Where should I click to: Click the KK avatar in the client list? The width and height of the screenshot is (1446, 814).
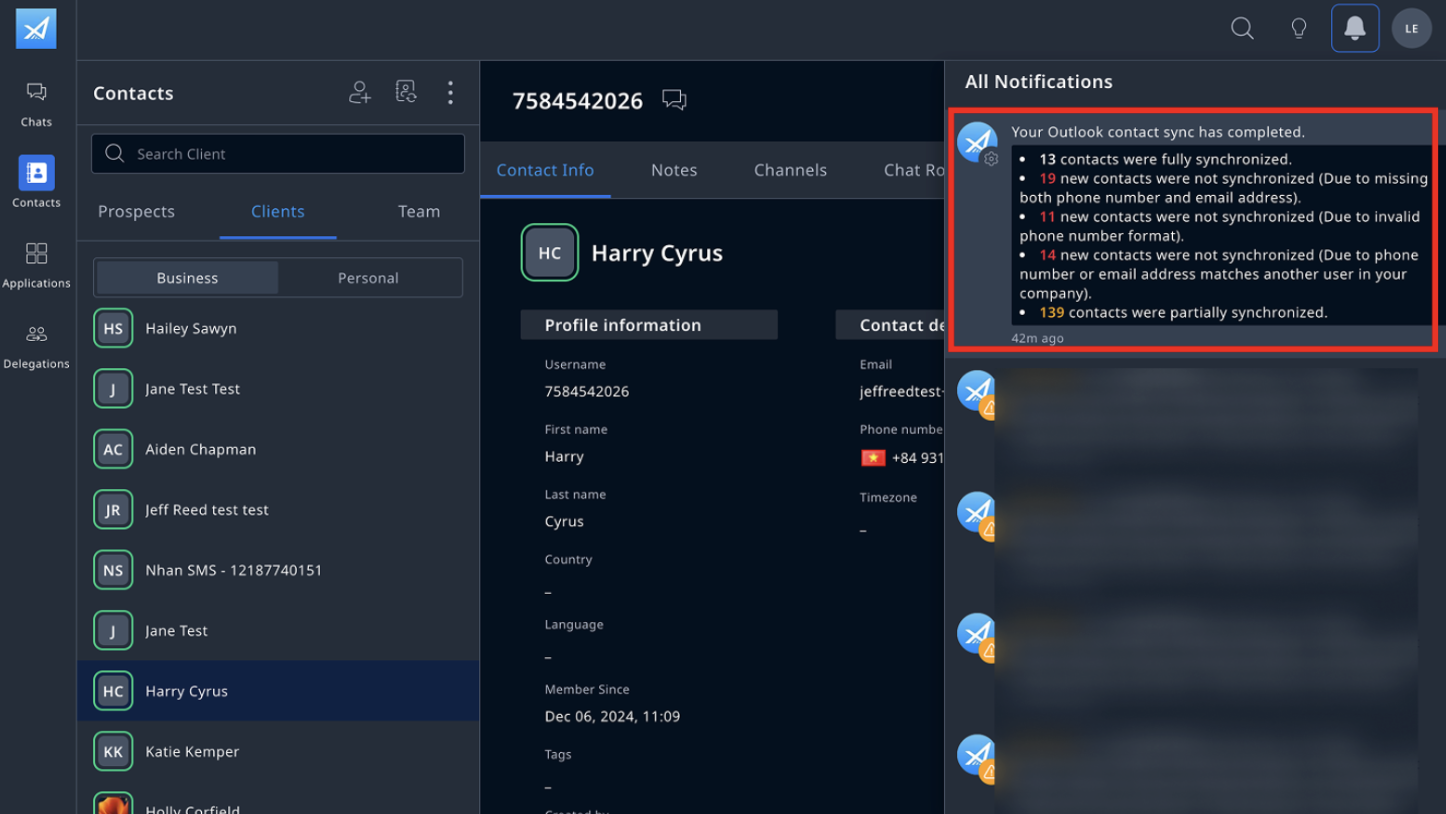(x=113, y=751)
